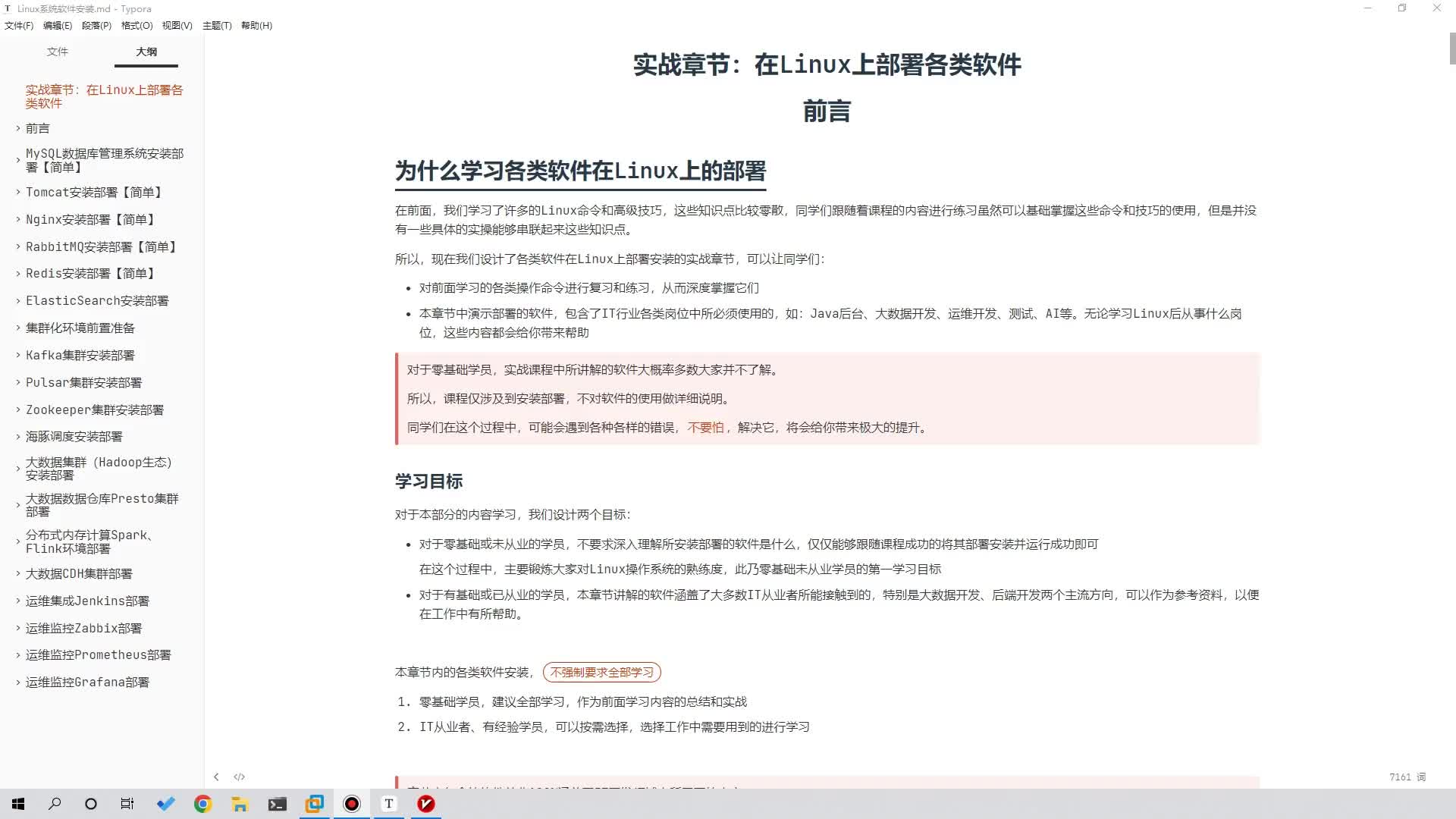Expand the Kafka集群安装部署 outline chevron
Viewport: 1456px width, 819px height.
coord(18,355)
